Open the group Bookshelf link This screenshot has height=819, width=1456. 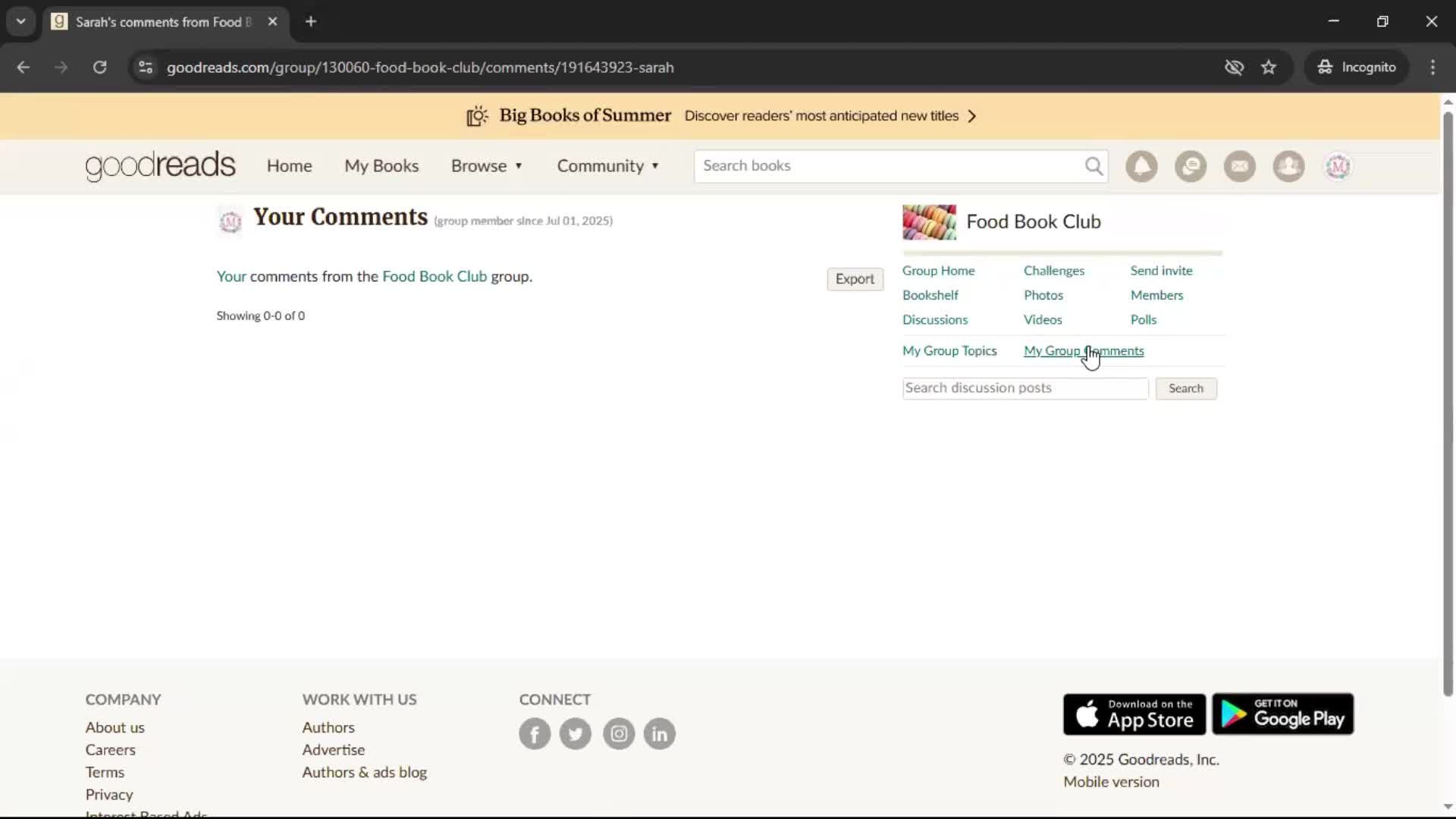click(x=930, y=295)
